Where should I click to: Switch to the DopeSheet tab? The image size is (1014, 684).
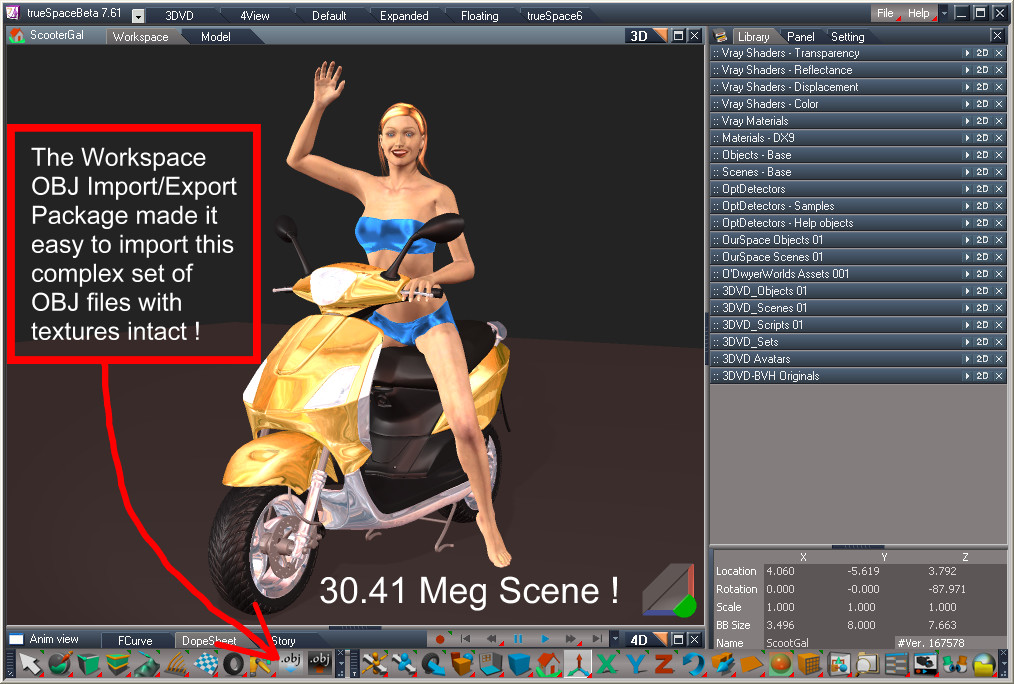point(209,640)
